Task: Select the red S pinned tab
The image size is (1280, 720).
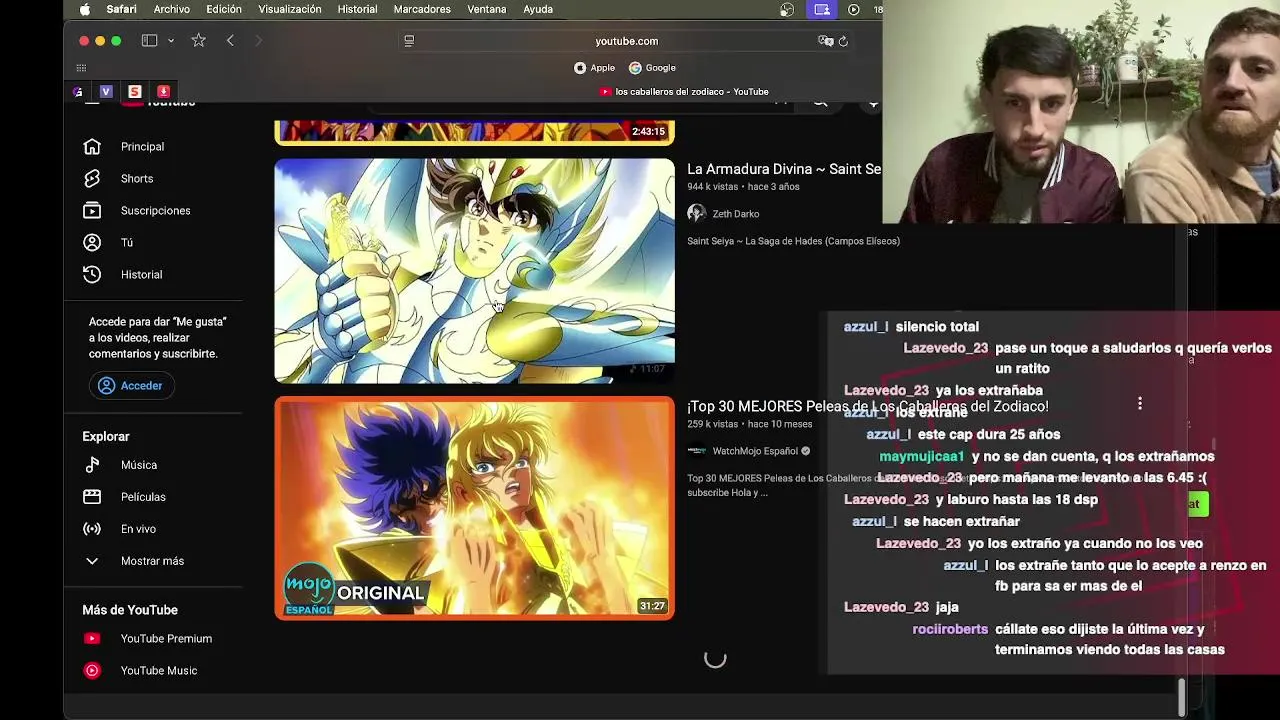Action: point(135,92)
